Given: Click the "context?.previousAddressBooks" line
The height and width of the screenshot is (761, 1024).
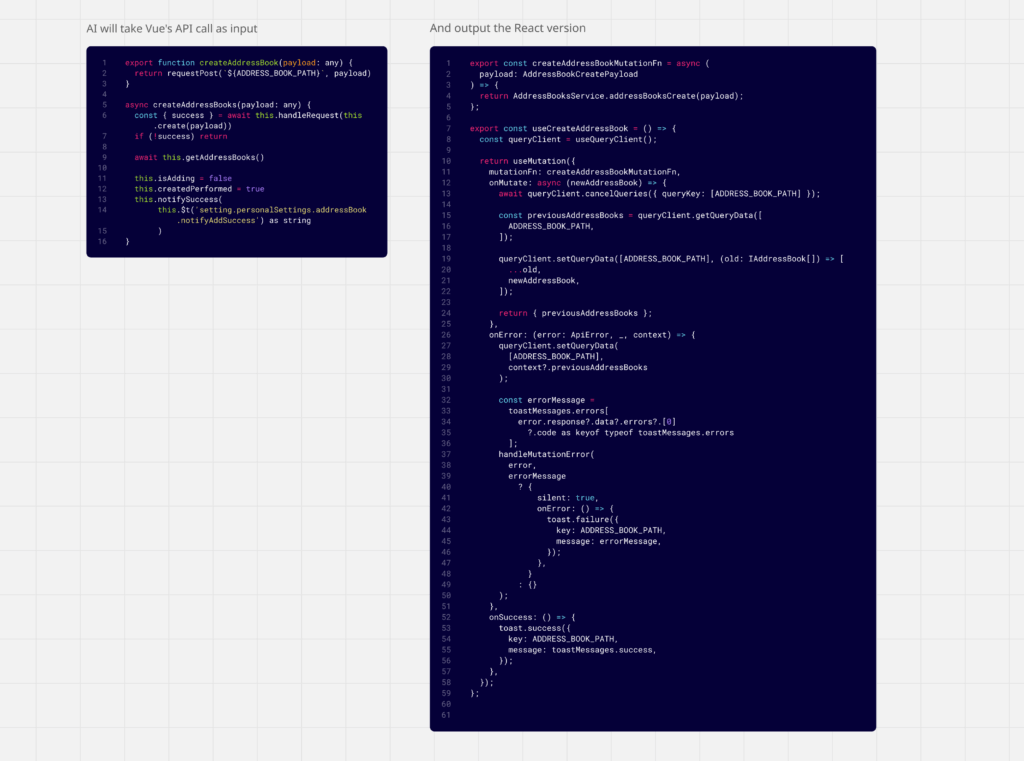Looking at the screenshot, I should click(x=578, y=367).
